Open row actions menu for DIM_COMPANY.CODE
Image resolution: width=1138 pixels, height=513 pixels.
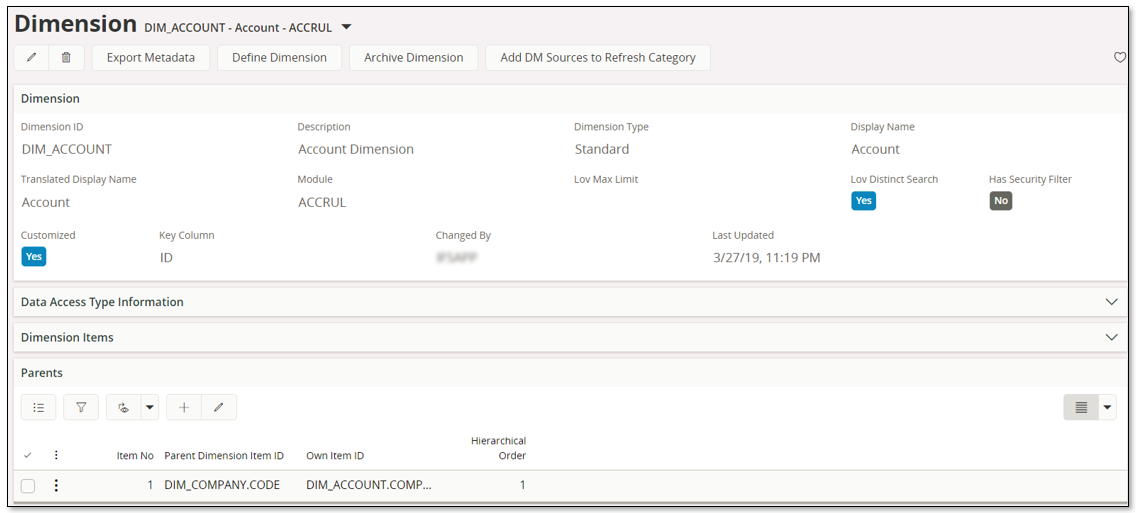click(56, 486)
